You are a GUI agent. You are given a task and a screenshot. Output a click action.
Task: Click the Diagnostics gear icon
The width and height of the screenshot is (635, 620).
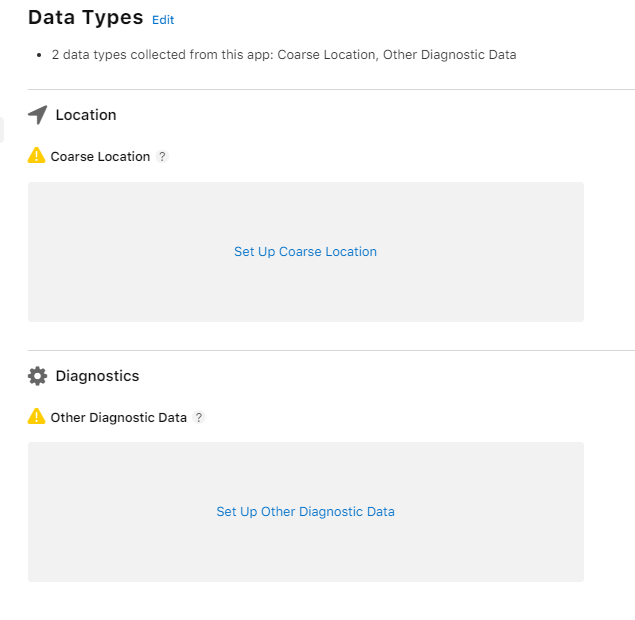37,376
